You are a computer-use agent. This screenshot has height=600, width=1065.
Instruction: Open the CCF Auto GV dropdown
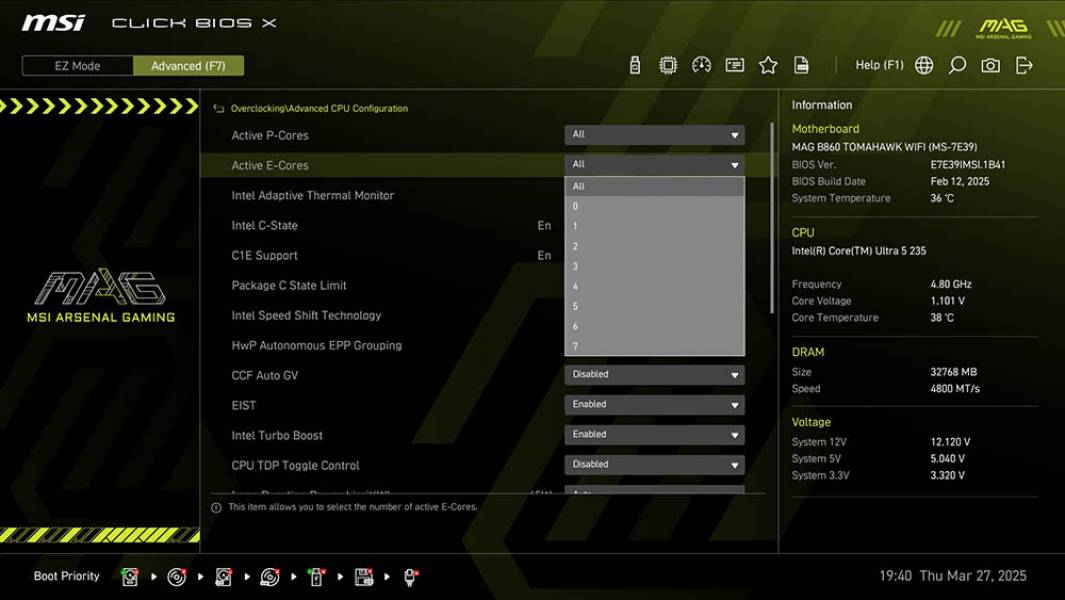click(x=654, y=374)
